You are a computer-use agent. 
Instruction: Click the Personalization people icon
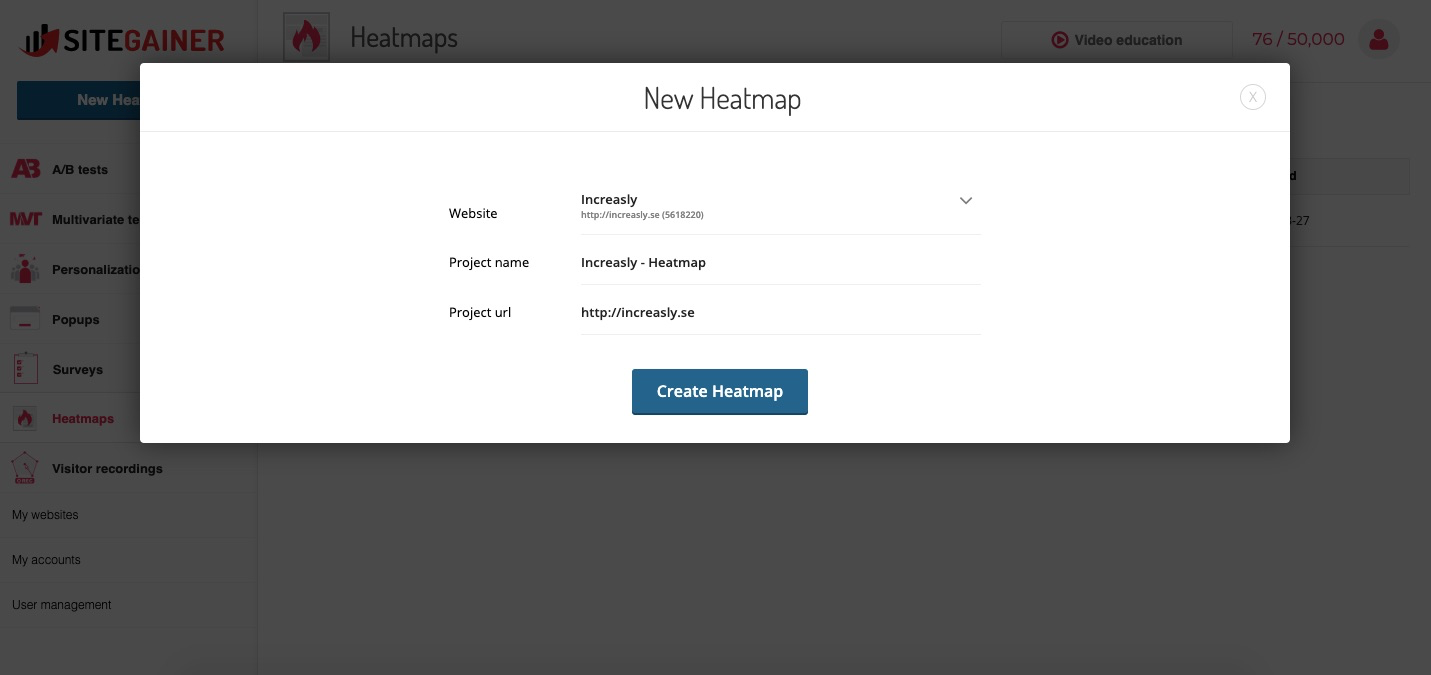[25, 269]
